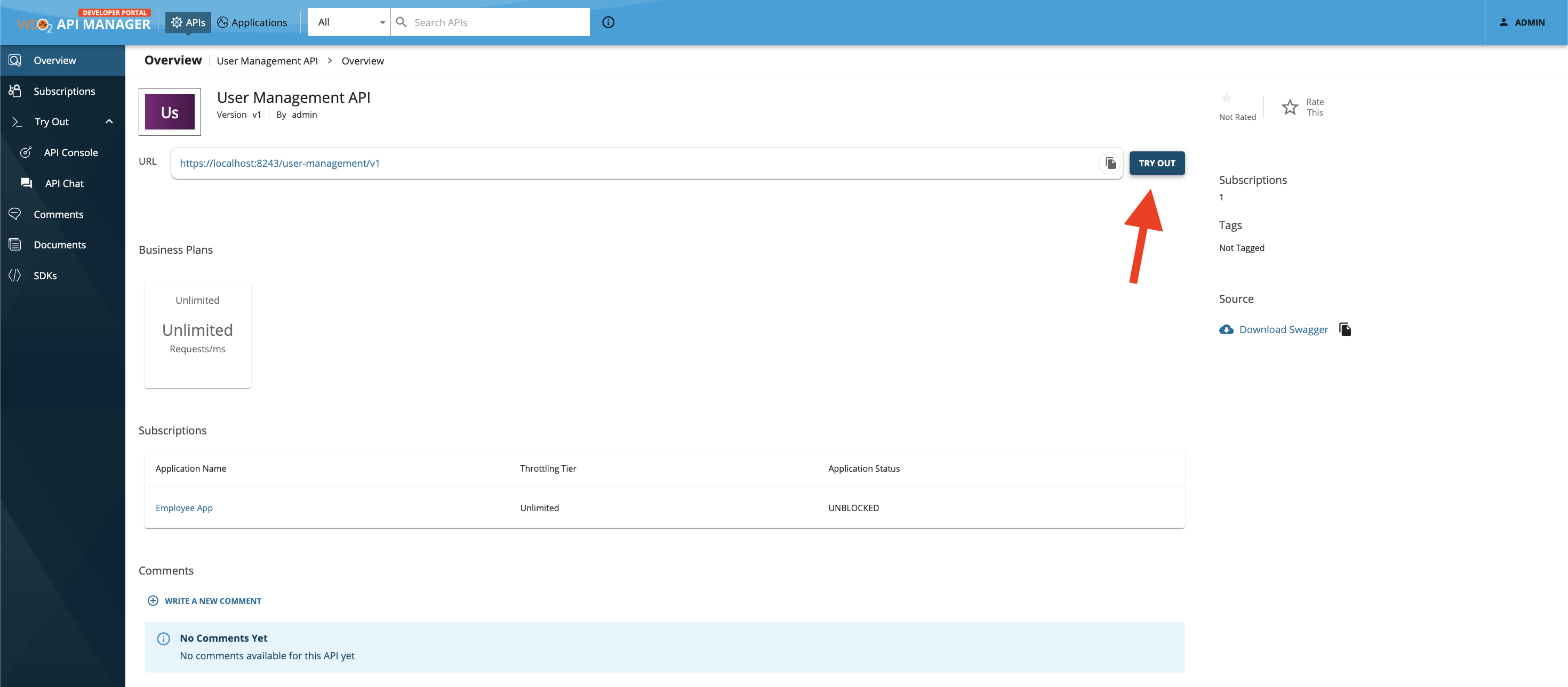Click the purple Us API thumbnail
This screenshot has width=1568, height=687.
169,112
